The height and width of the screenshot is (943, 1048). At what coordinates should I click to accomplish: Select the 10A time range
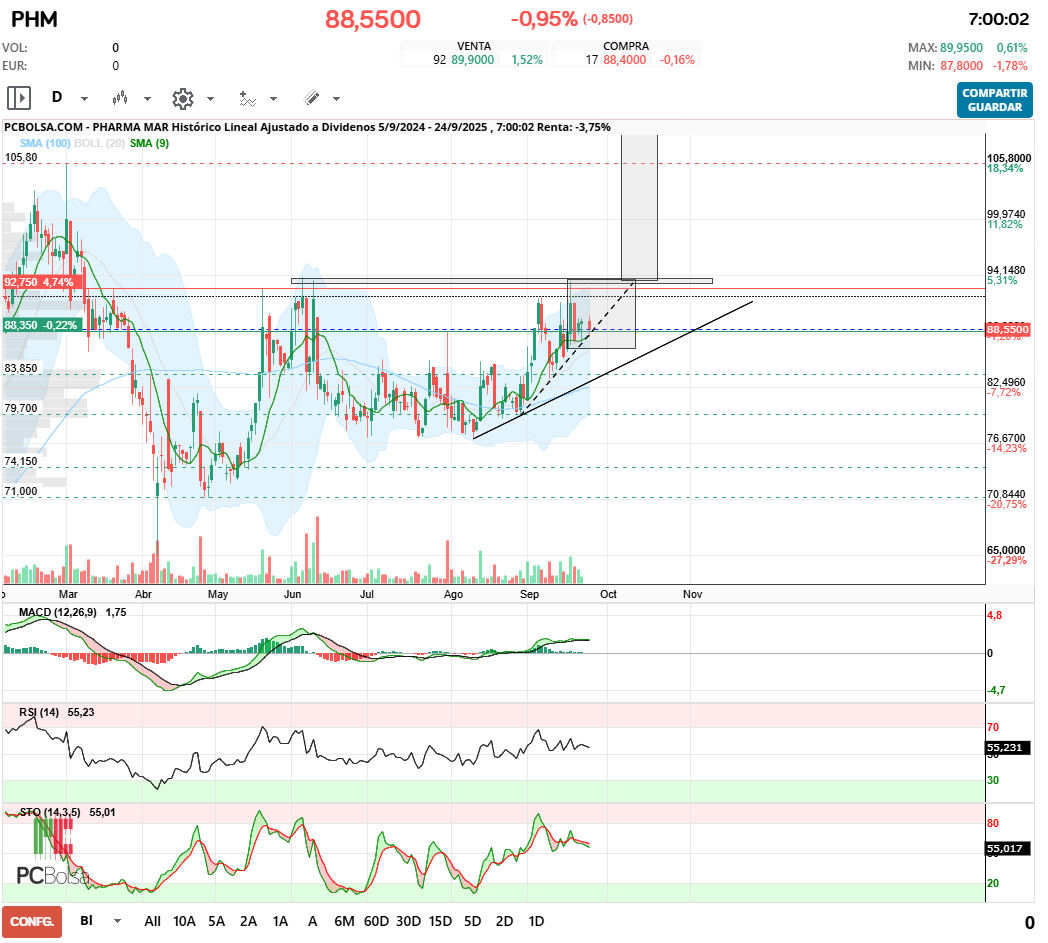coord(184,921)
